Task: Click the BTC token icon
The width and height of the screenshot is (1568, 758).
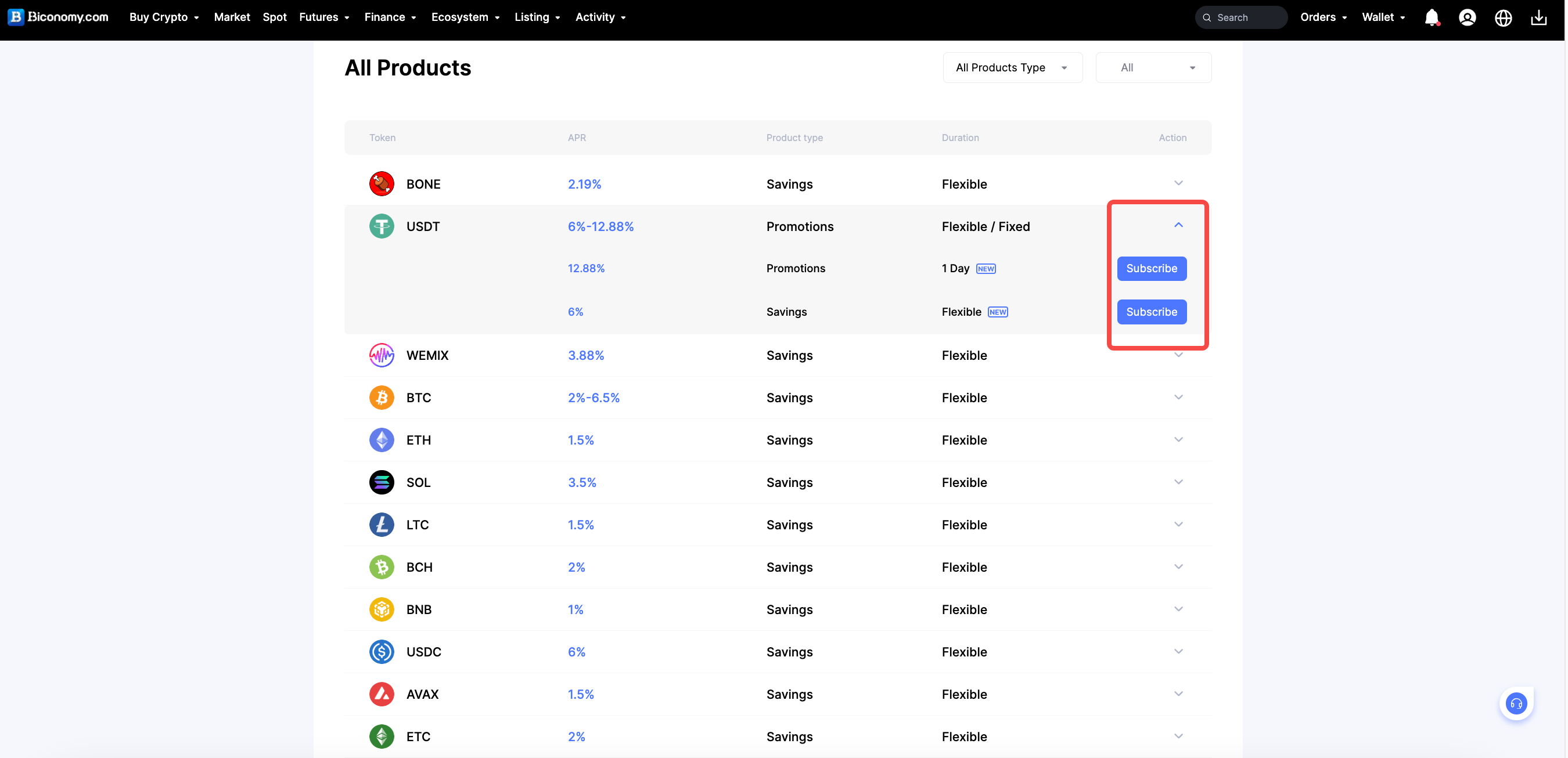Action: click(382, 397)
